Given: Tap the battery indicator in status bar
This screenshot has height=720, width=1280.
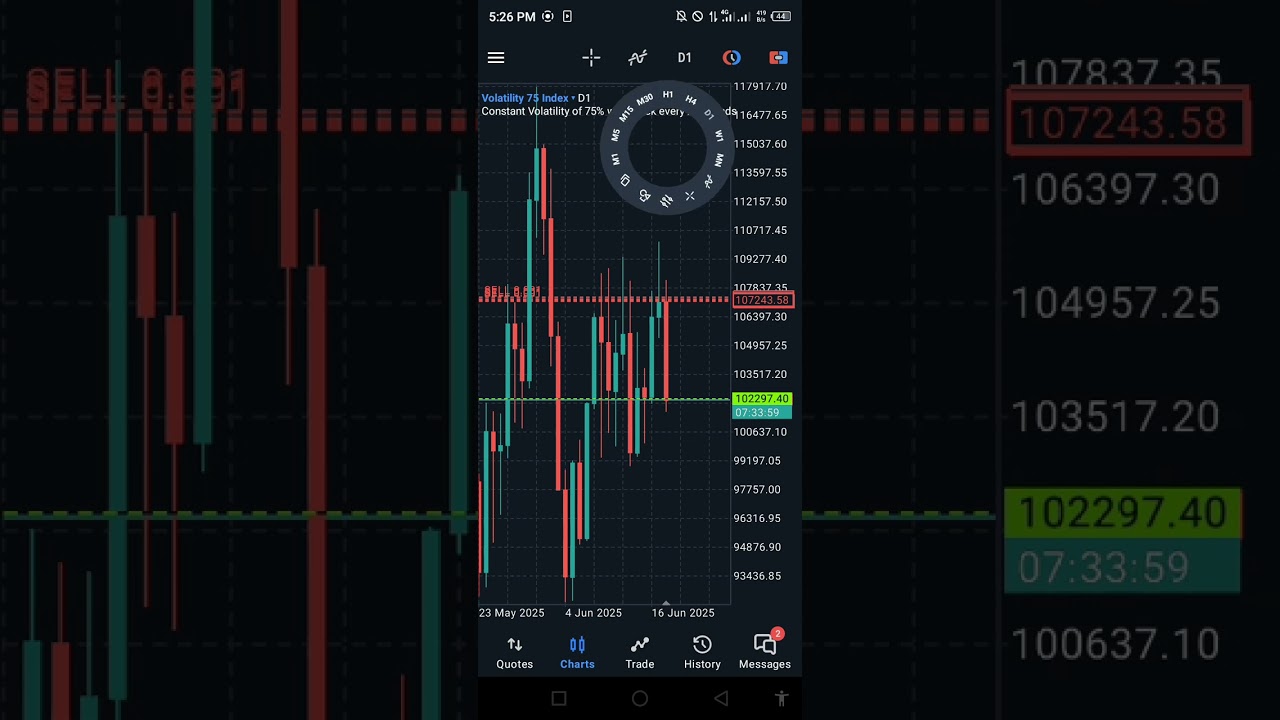Looking at the screenshot, I should tap(781, 16).
